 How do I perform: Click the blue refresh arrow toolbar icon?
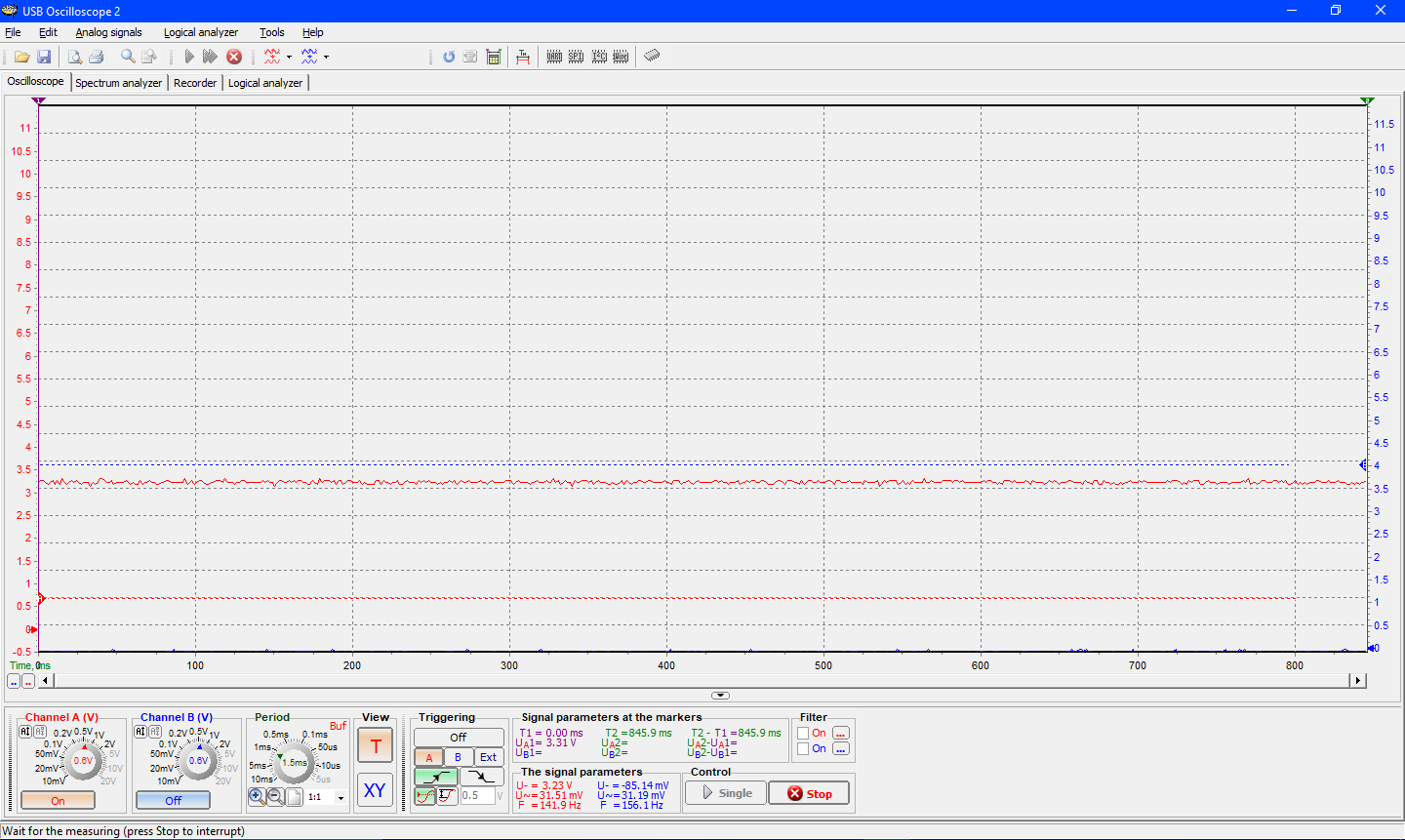[x=449, y=57]
